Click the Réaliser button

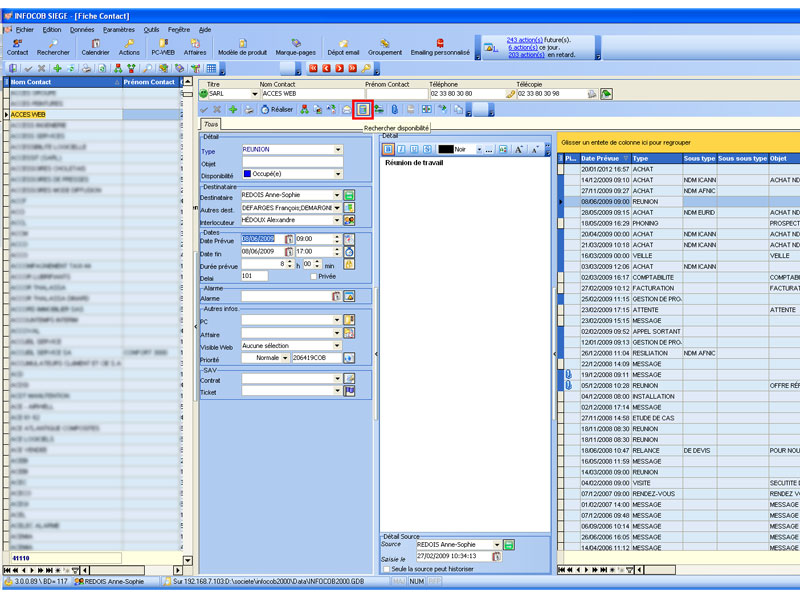[x=276, y=109]
